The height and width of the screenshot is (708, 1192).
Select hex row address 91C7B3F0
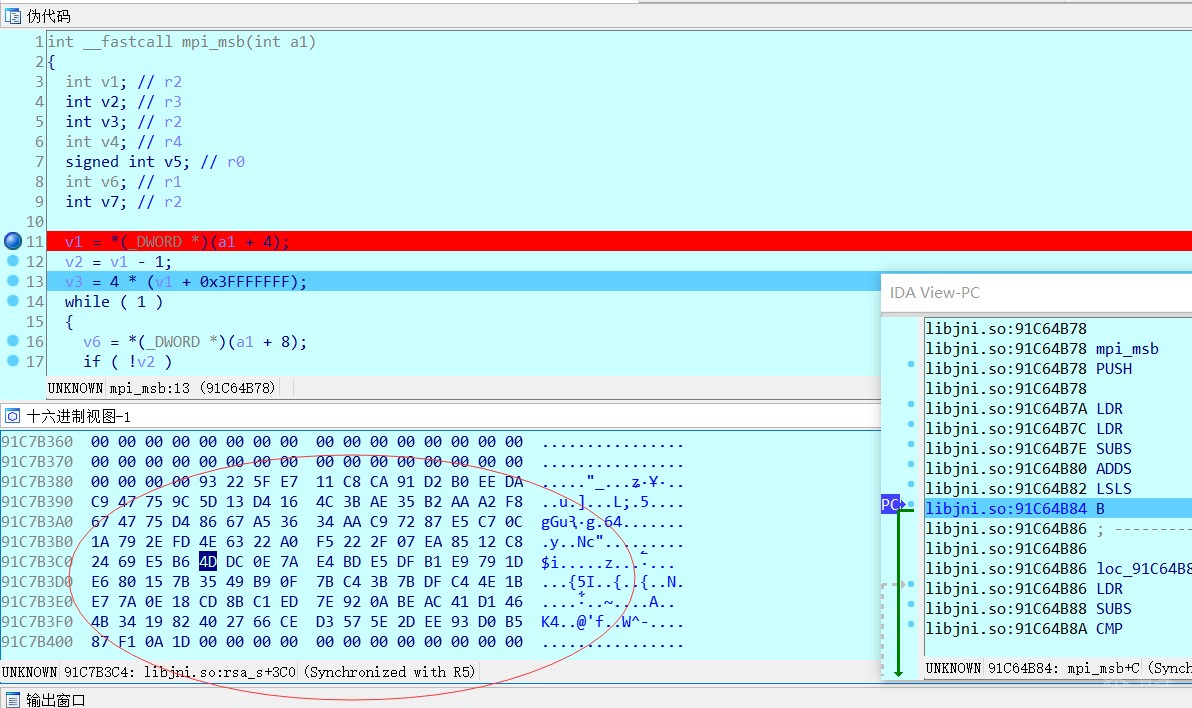pyautogui.click(x=37, y=622)
